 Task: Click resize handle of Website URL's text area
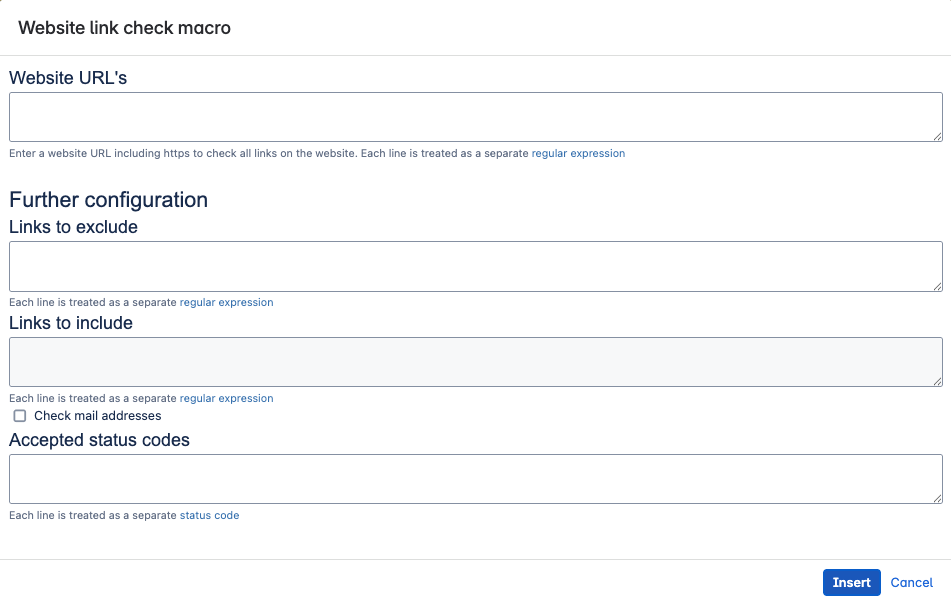[937, 136]
